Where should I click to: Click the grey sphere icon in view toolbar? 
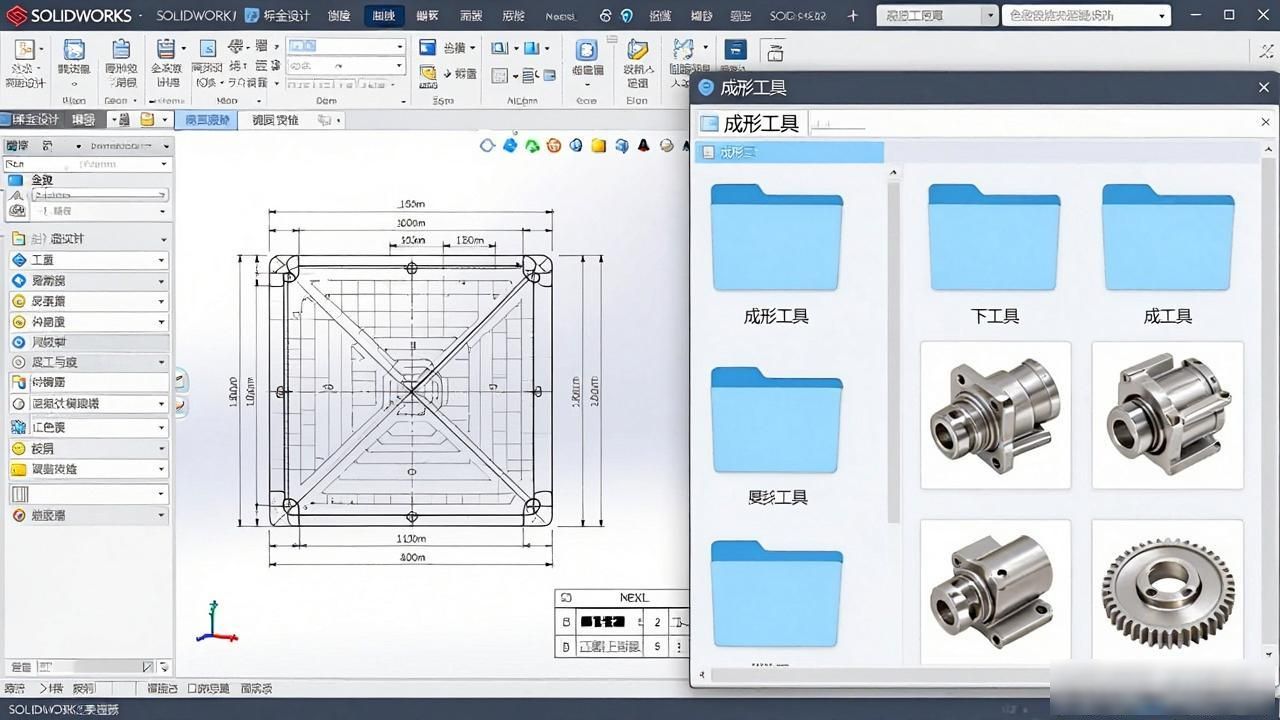point(666,145)
